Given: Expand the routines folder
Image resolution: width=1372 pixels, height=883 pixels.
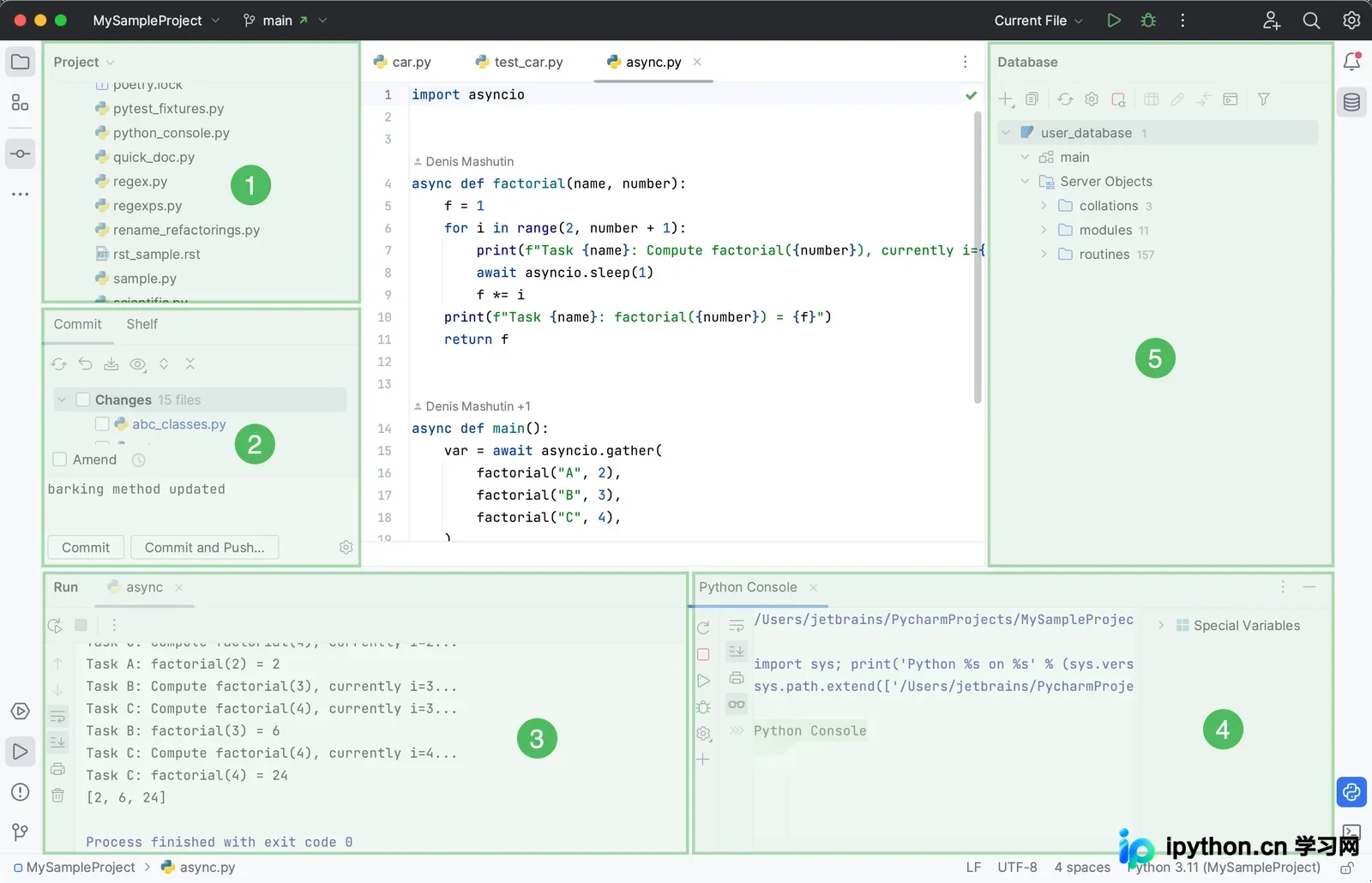Looking at the screenshot, I should [x=1044, y=255].
